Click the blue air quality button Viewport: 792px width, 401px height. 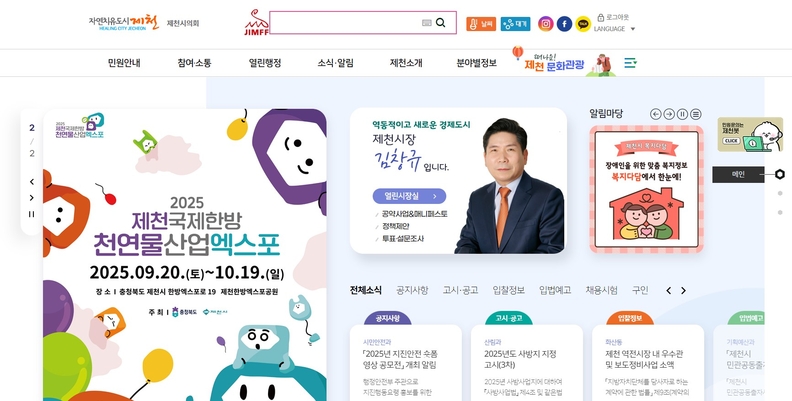coord(515,24)
